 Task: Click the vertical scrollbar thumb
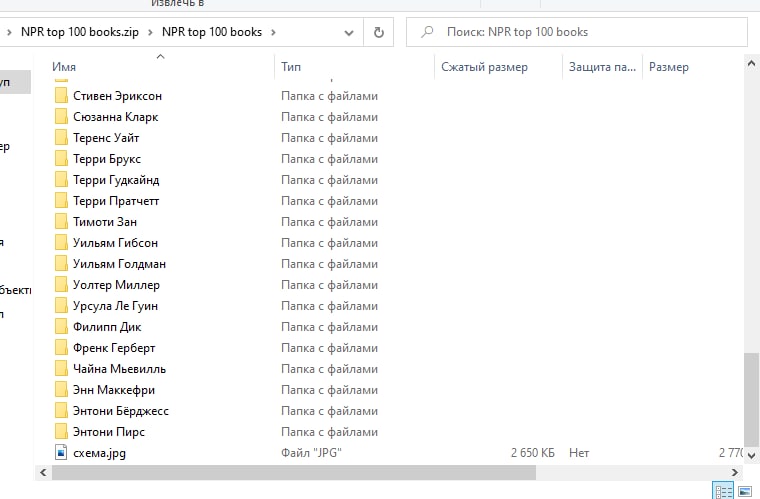pos(751,399)
